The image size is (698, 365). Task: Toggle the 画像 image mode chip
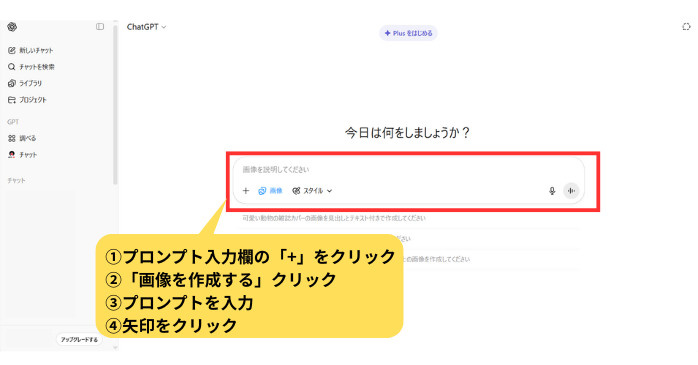pyautogui.click(x=270, y=191)
